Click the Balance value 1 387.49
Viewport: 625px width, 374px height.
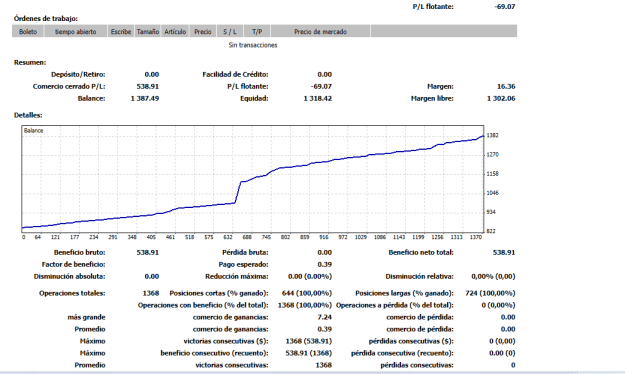[x=145, y=98]
